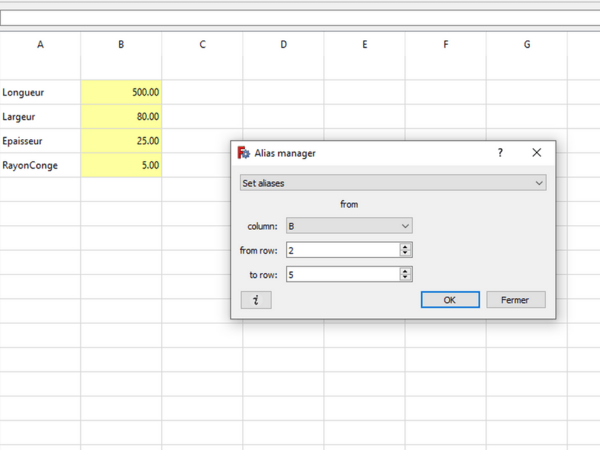600x450 pixels.
Task: Click the RayonConge label cell
Action: coord(40,165)
